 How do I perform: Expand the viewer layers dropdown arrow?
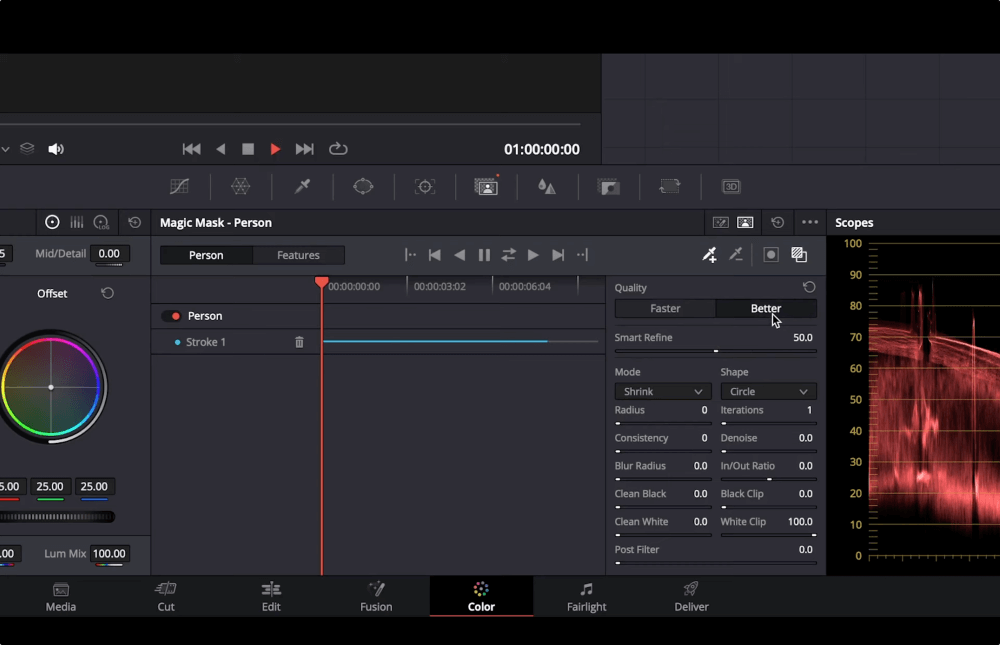click(x=5, y=149)
